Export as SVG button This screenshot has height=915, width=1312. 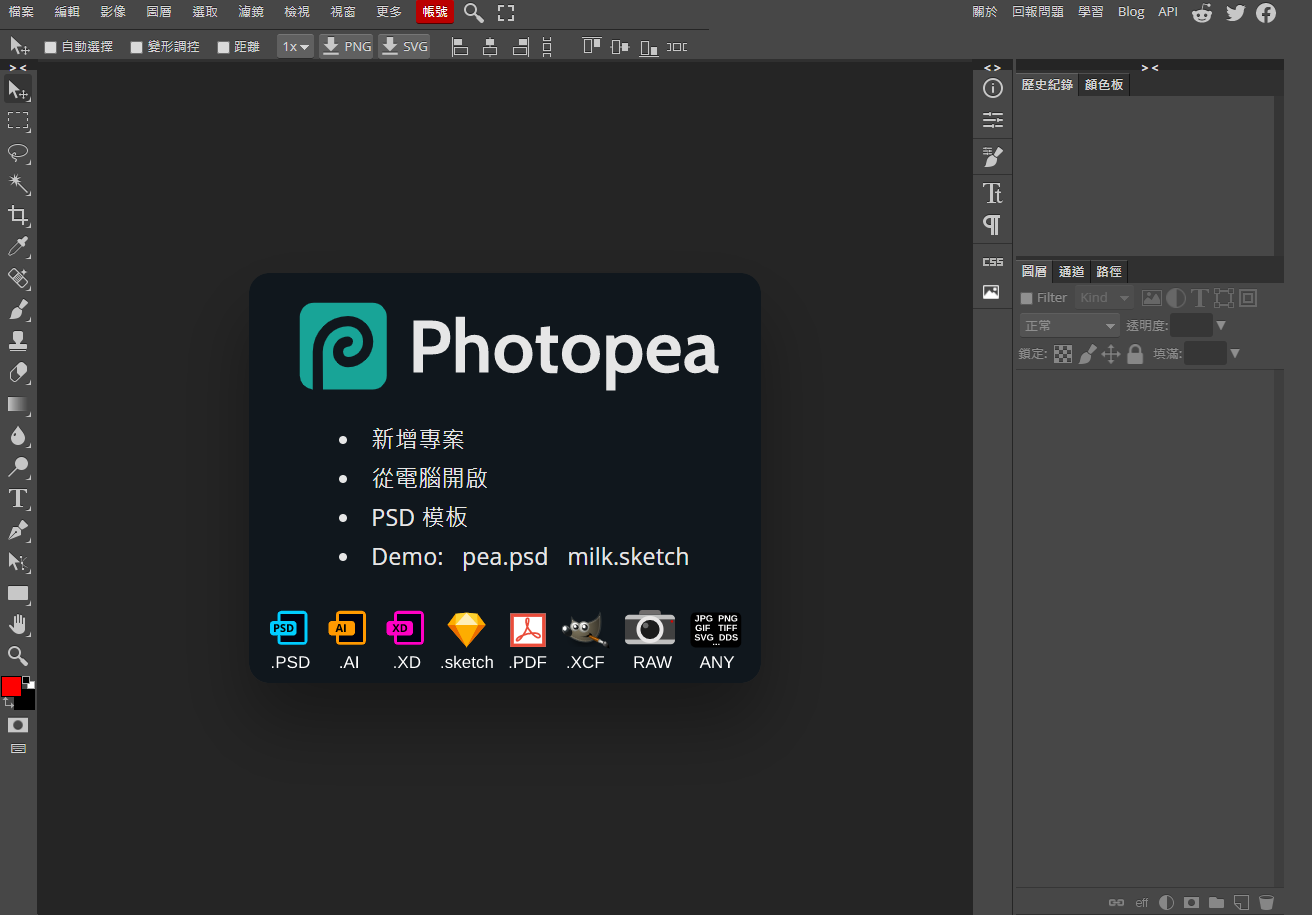pos(404,46)
